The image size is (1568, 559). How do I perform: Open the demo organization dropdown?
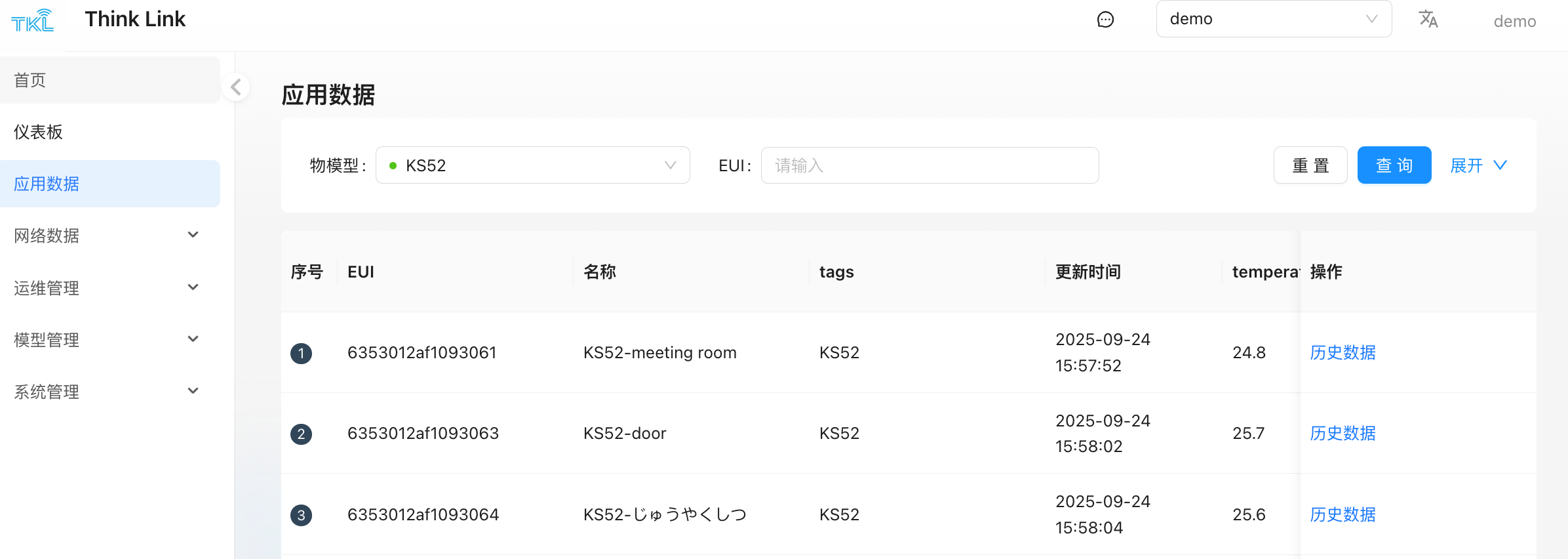[x=1273, y=19]
